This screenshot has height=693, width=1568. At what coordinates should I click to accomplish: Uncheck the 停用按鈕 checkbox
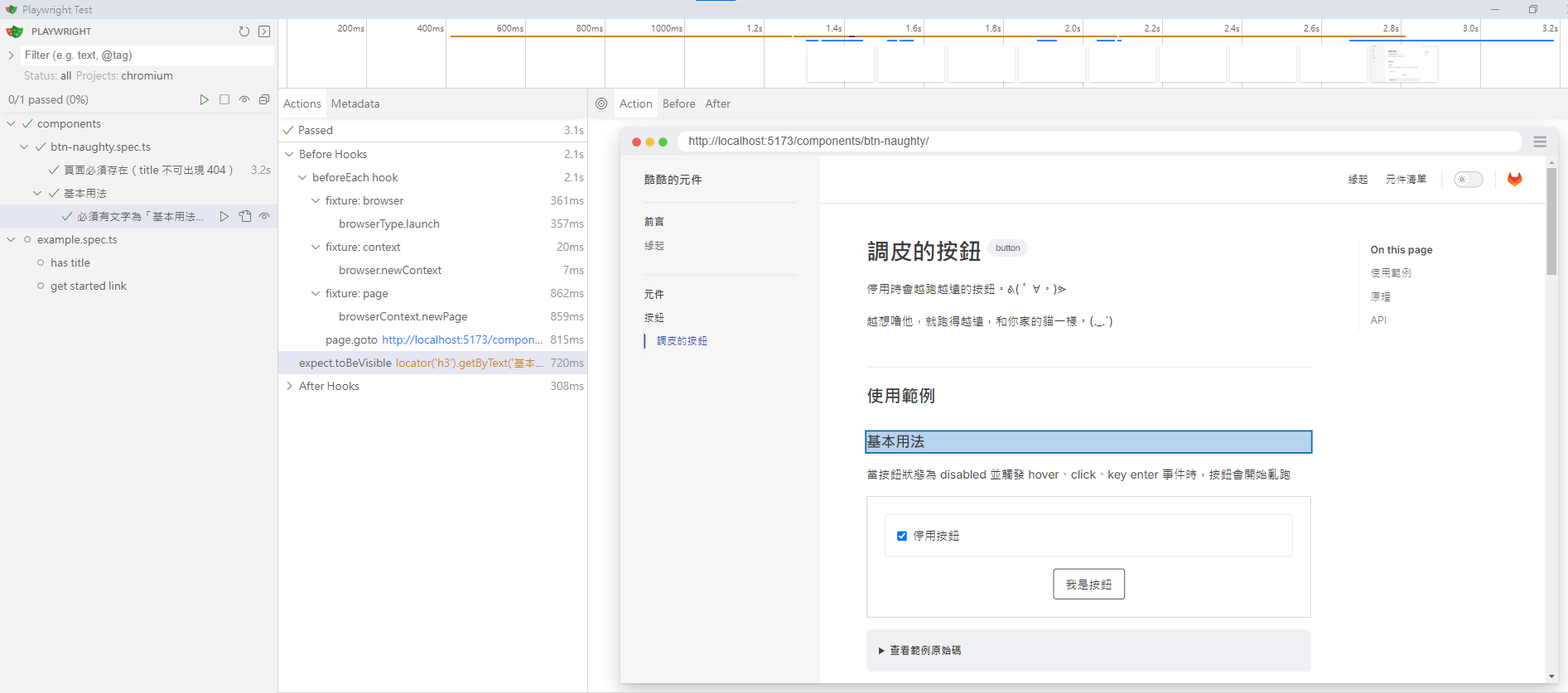click(902, 536)
